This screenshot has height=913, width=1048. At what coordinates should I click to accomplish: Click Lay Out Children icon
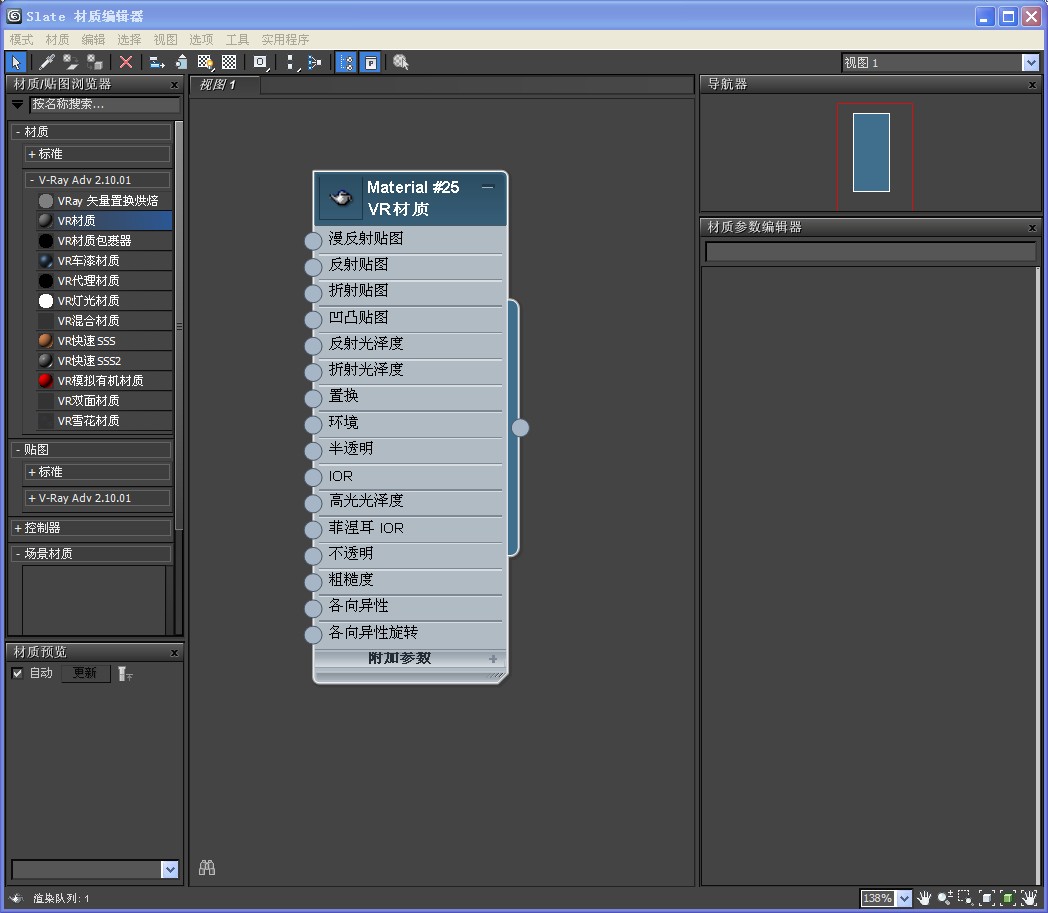314,62
